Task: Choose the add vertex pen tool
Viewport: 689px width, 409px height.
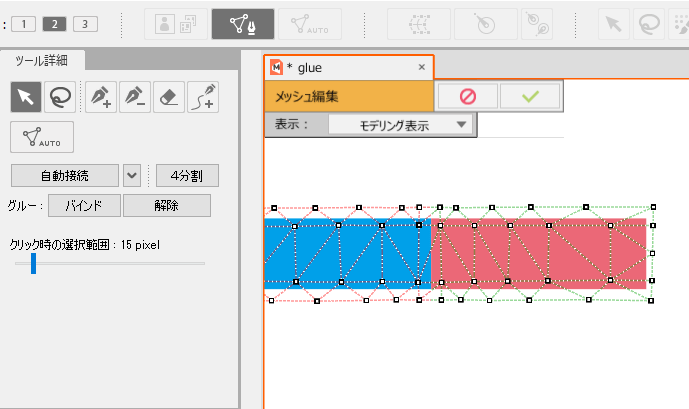Action: pyautogui.click(x=100, y=97)
